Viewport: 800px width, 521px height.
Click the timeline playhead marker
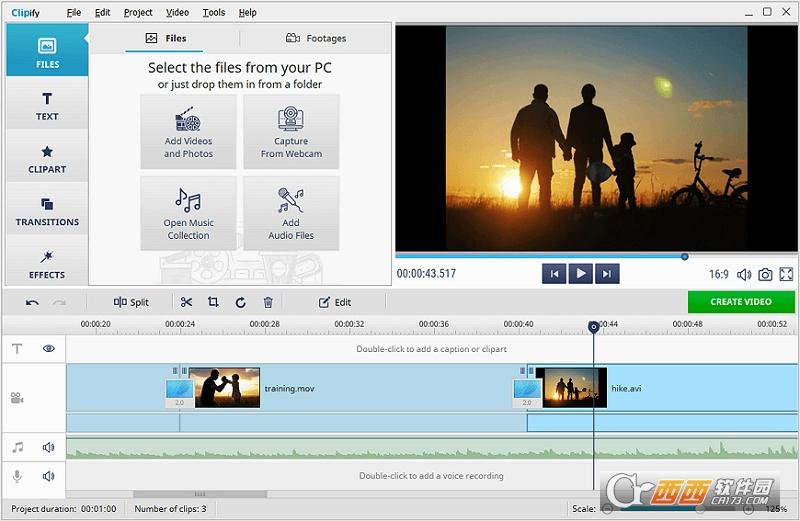coord(593,327)
